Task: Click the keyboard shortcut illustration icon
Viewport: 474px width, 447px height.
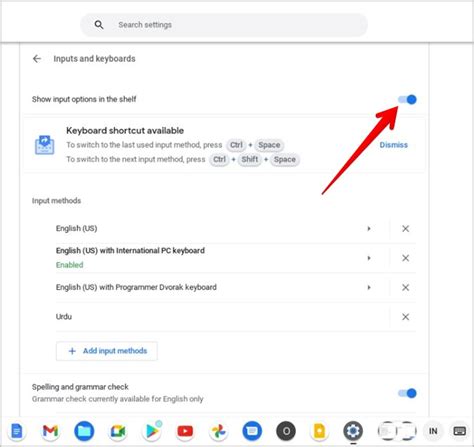Action: coord(45,145)
